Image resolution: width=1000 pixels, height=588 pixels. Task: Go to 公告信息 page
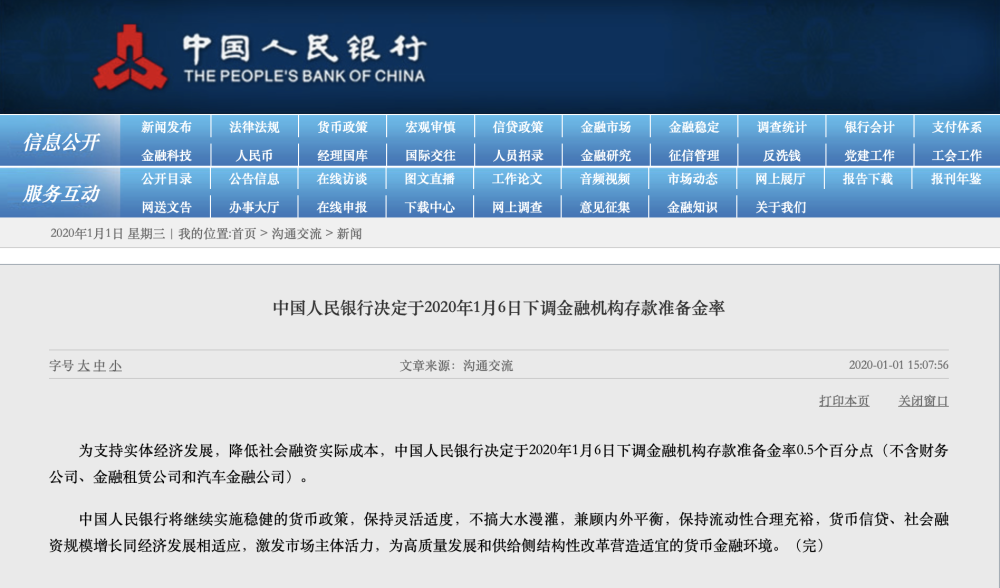(254, 179)
